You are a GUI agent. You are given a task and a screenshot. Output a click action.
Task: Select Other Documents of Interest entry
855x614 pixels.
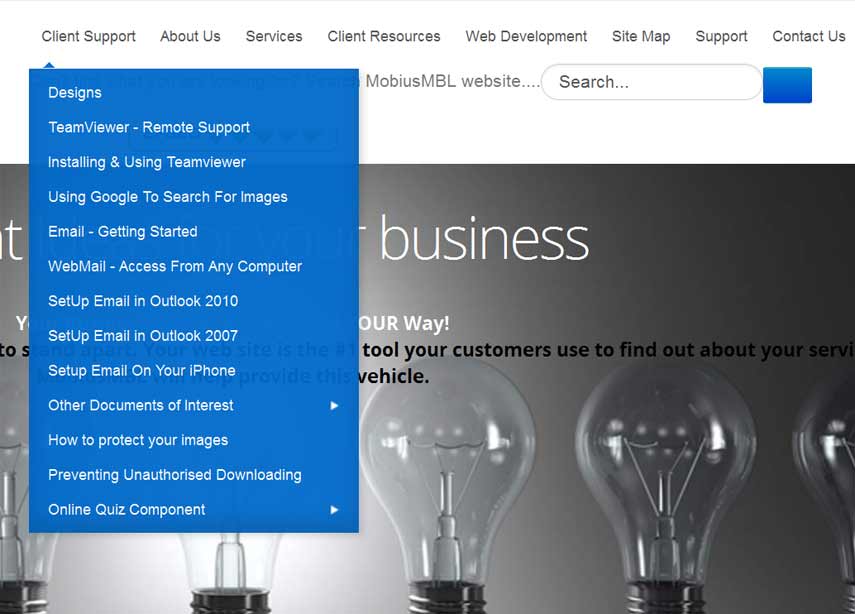[141, 406]
